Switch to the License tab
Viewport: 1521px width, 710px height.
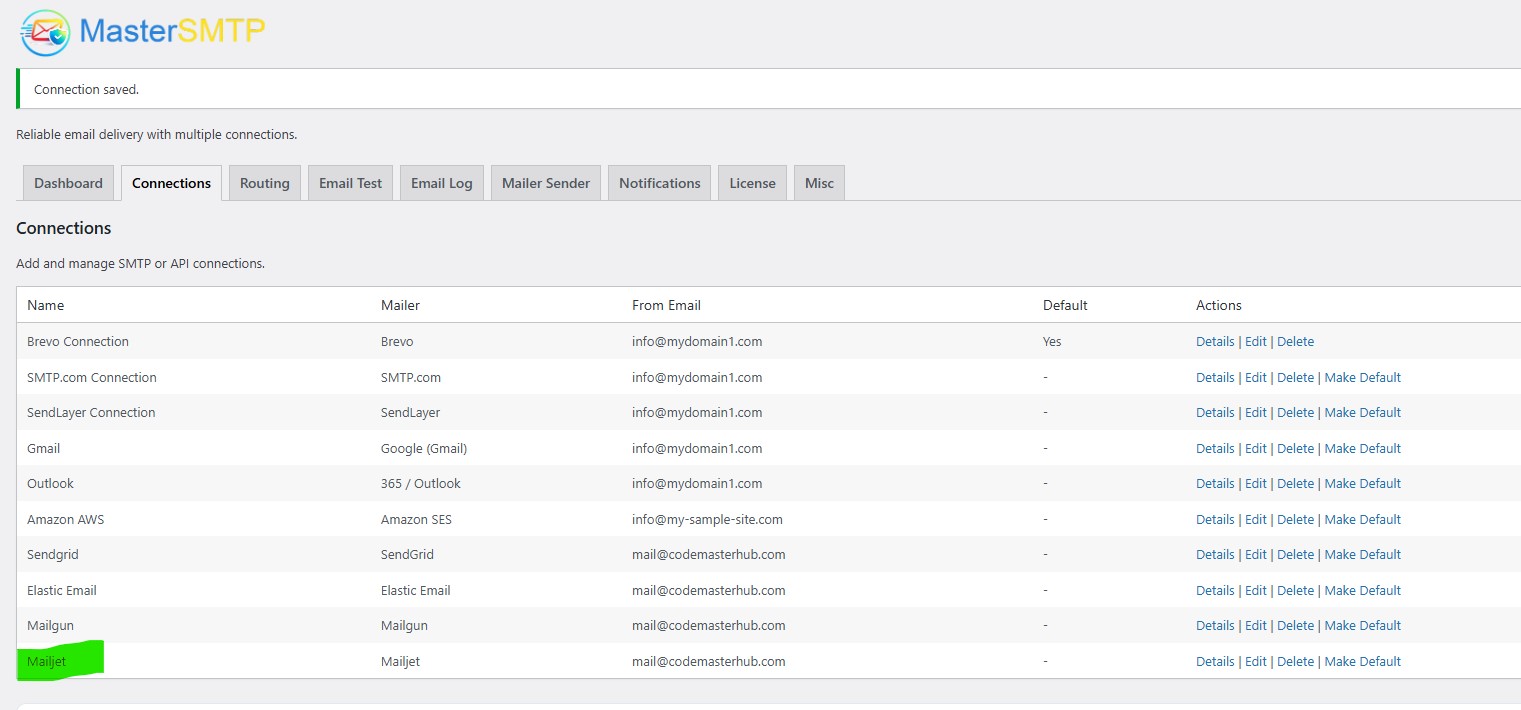[752, 183]
